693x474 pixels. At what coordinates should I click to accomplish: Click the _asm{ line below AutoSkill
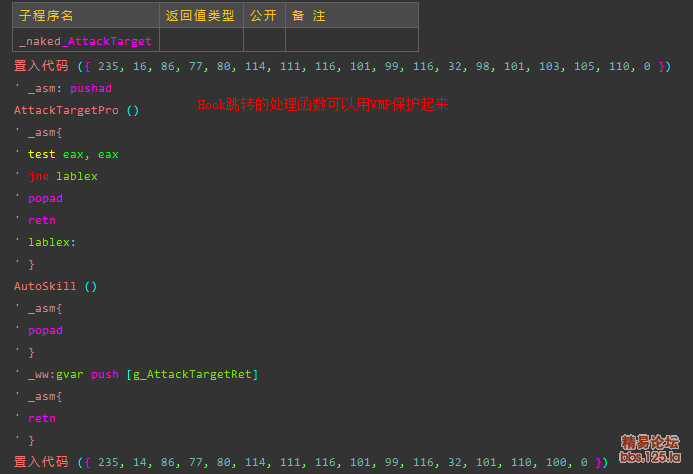(x=45, y=308)
